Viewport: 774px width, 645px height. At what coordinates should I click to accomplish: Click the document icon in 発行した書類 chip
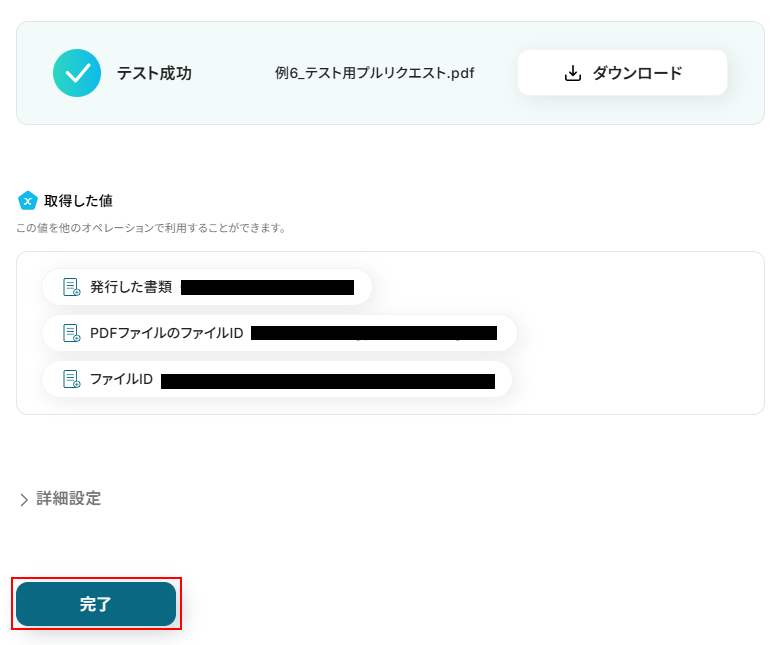(x=72, y=287)
